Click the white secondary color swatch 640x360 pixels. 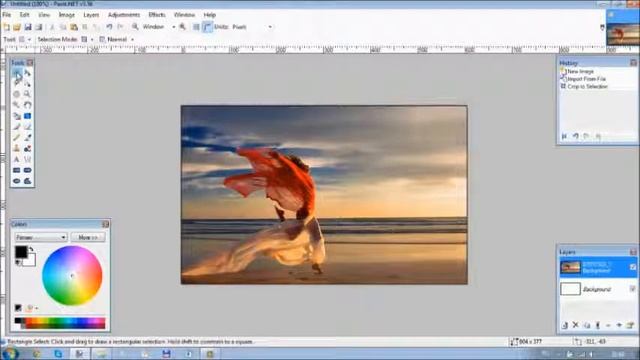[30, 260]
